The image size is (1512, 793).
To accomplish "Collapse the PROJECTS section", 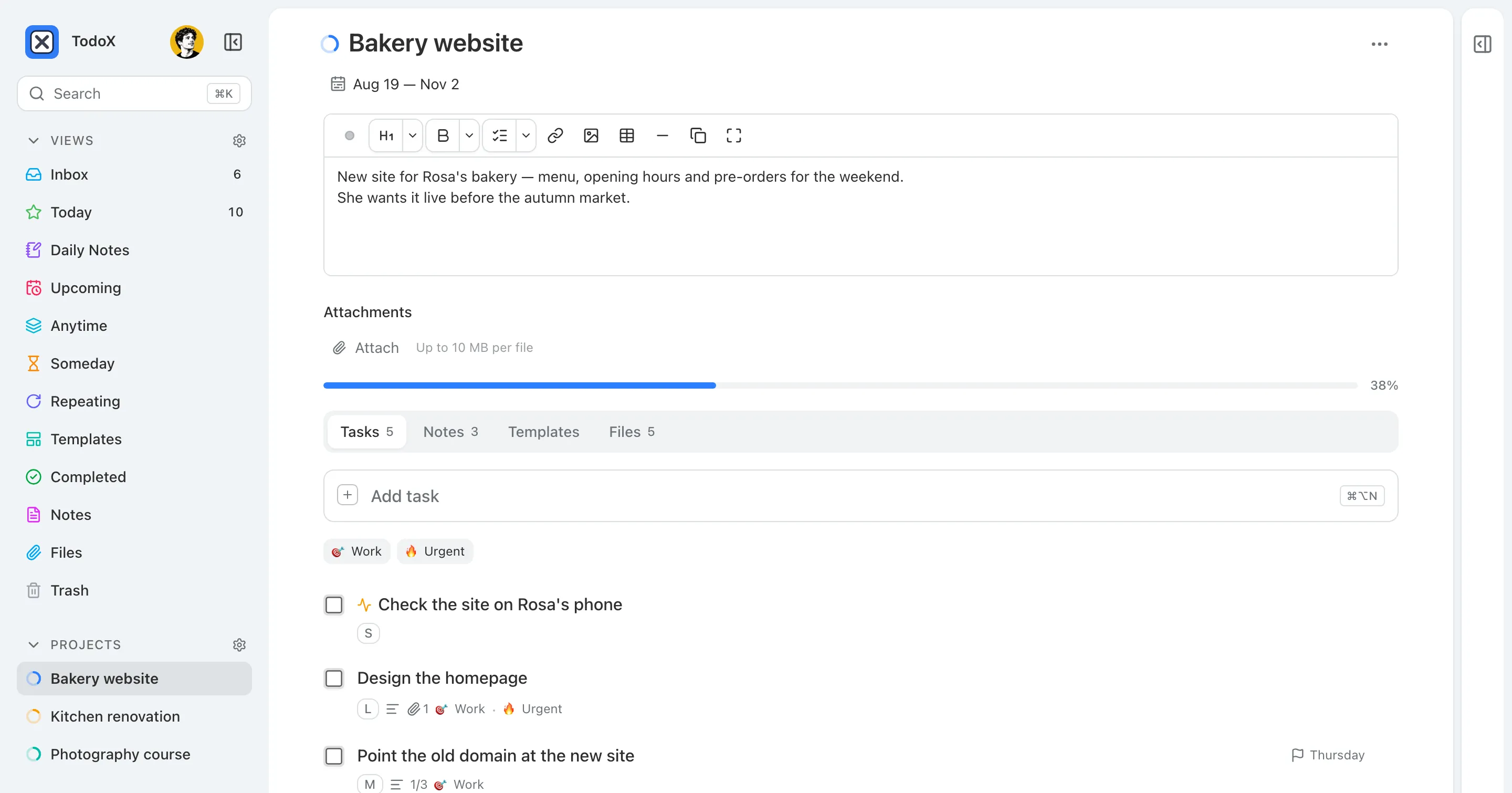I will coord(34,645).
